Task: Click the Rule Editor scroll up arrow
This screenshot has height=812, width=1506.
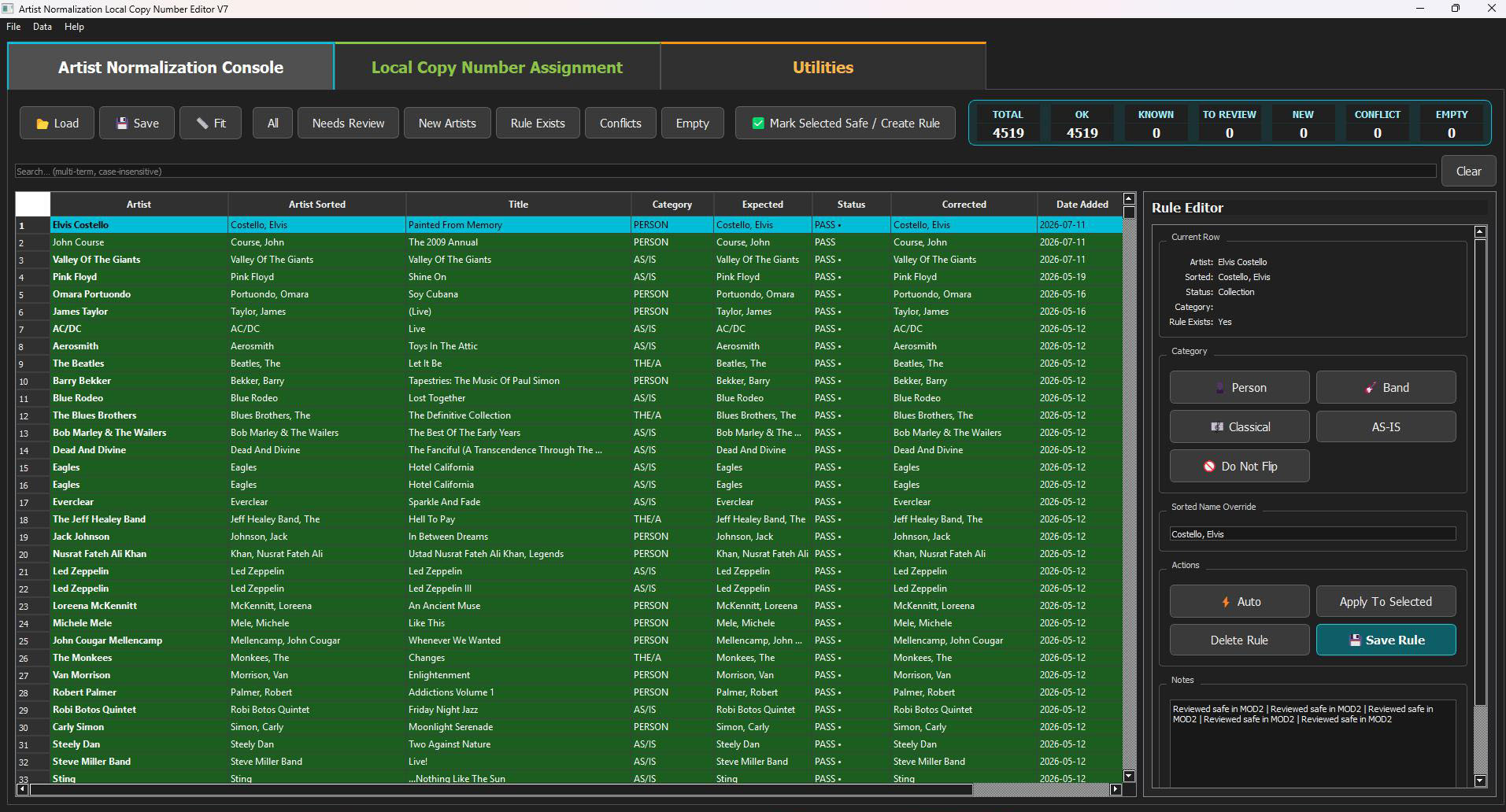Action: [x=1480, y=232]
